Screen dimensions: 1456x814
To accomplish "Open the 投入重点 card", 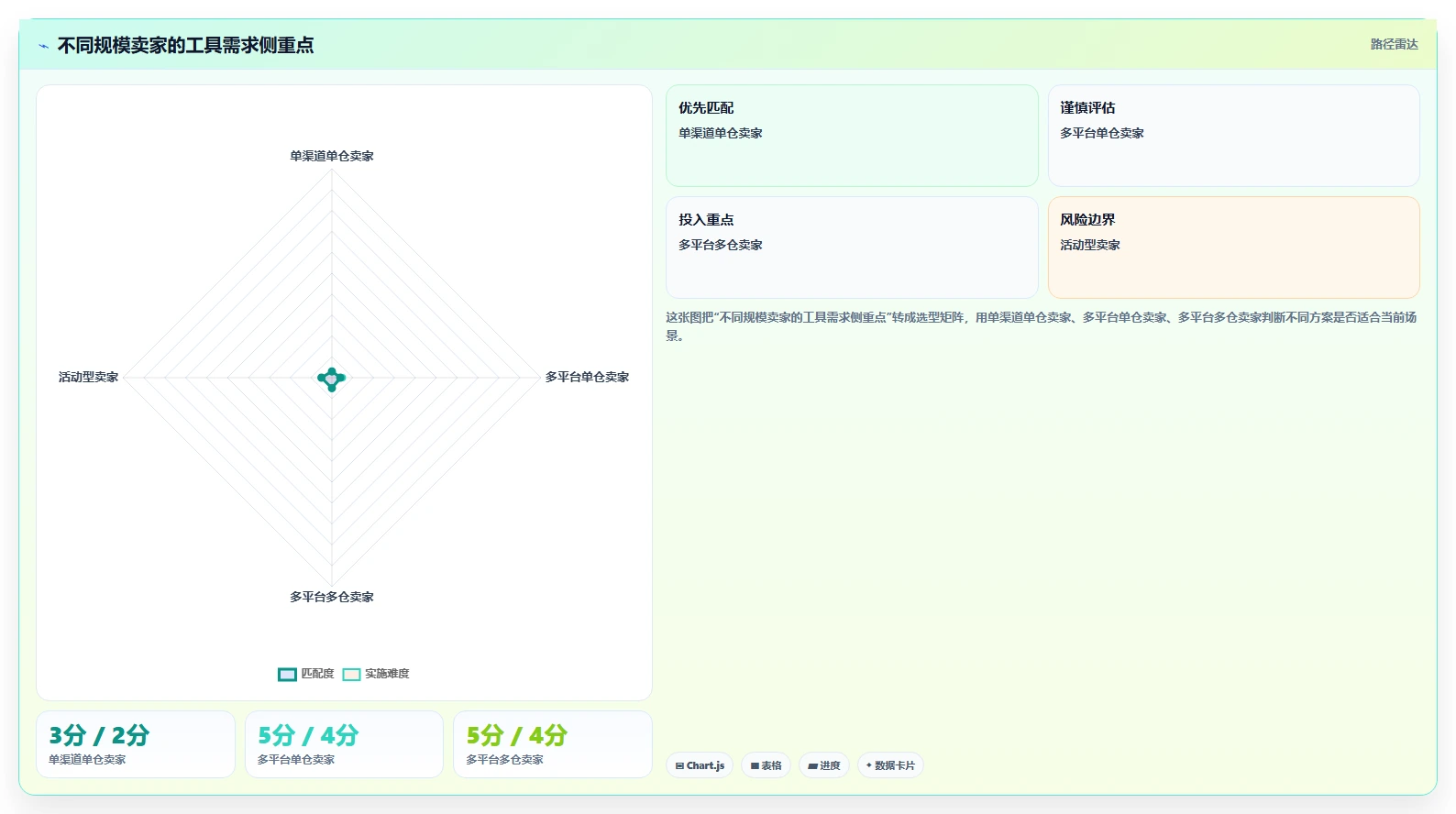I will [x=852, y=247].
